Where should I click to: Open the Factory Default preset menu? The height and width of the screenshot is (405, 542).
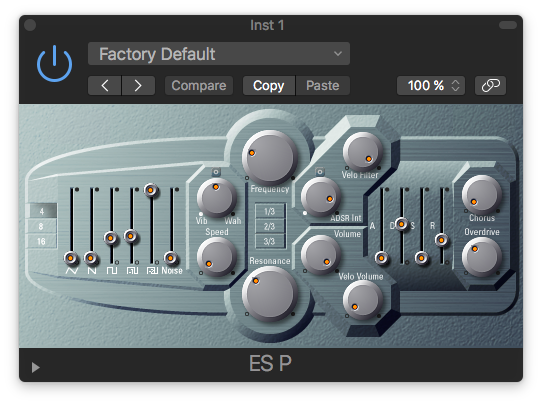[x=219, y=54]
